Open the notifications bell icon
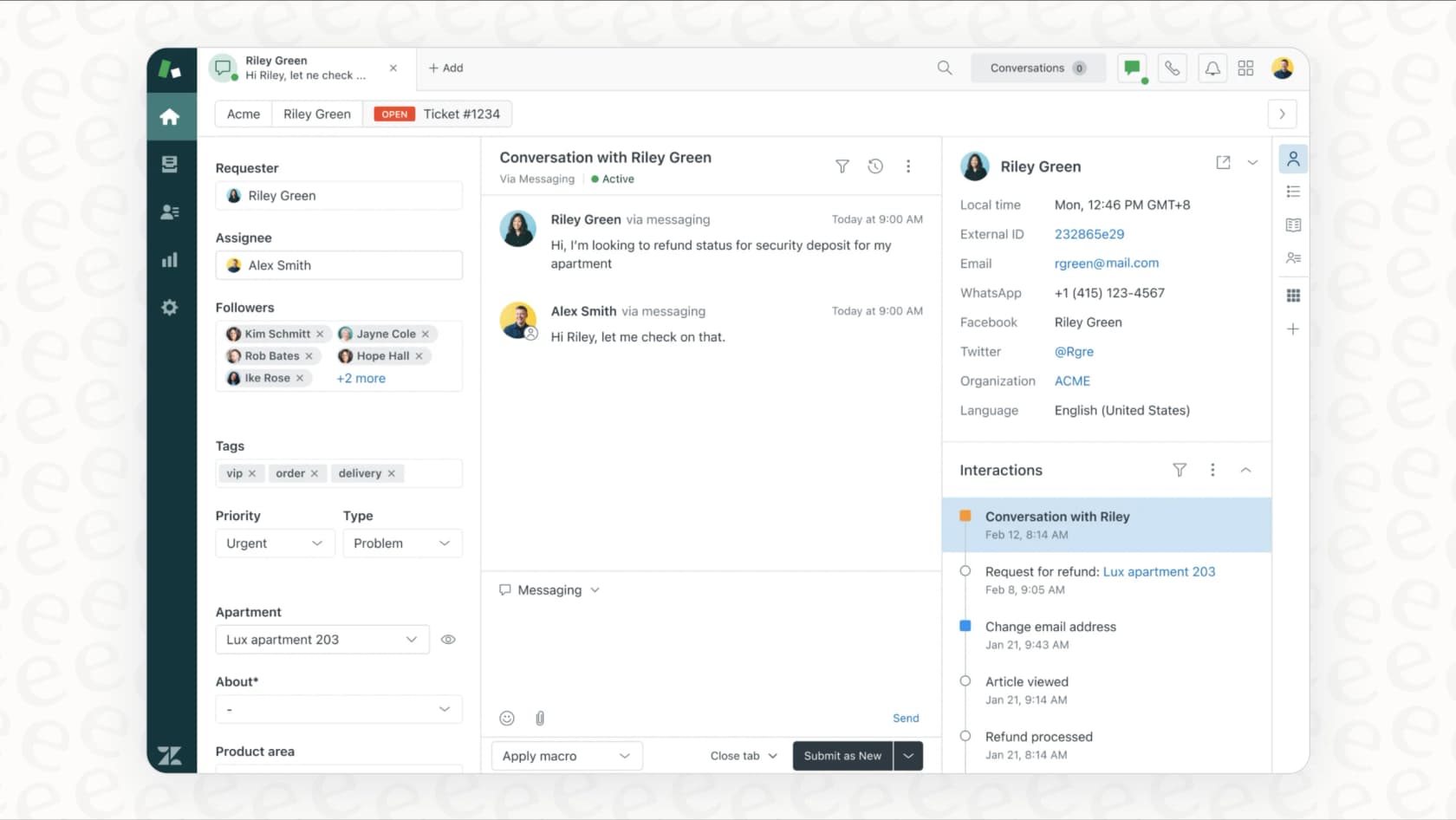This screenshot has width=1456, height=820. click(1212, 68)
